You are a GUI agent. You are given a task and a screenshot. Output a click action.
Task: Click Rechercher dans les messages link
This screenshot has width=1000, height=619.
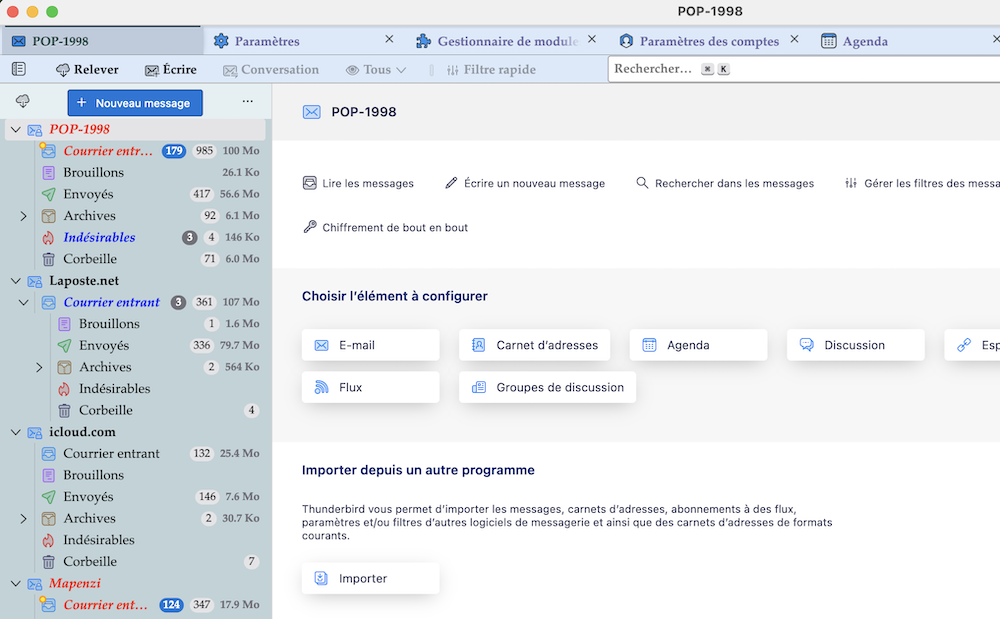tap(725, 184)
